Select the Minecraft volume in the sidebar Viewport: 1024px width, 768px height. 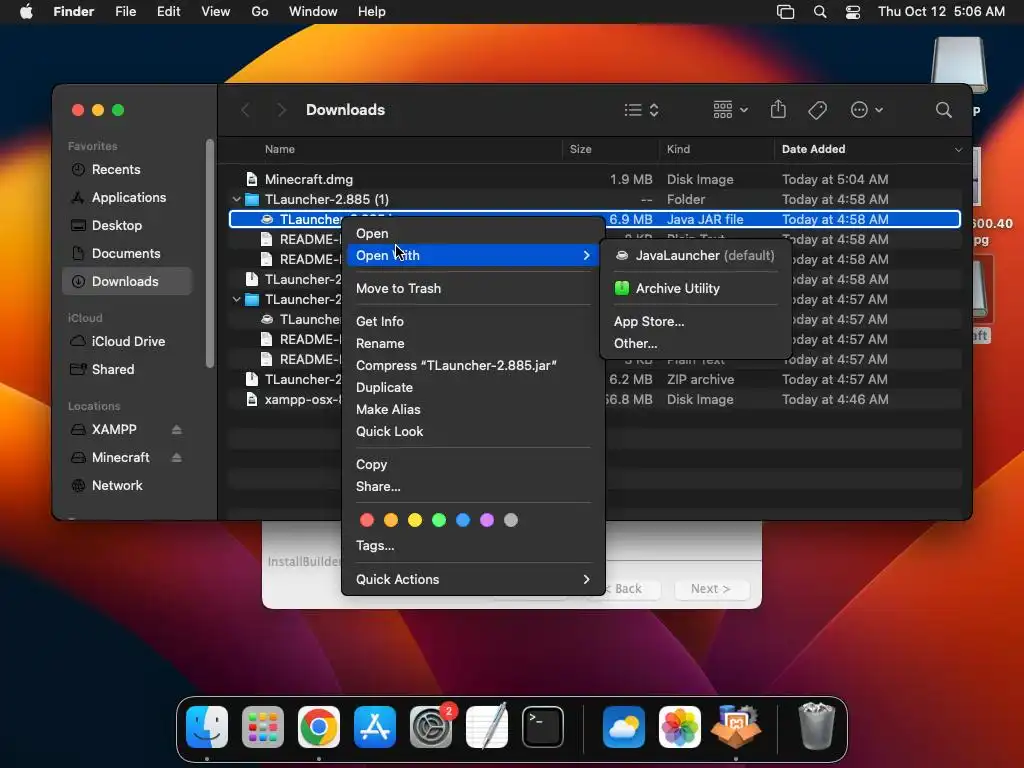pos(121,458)
